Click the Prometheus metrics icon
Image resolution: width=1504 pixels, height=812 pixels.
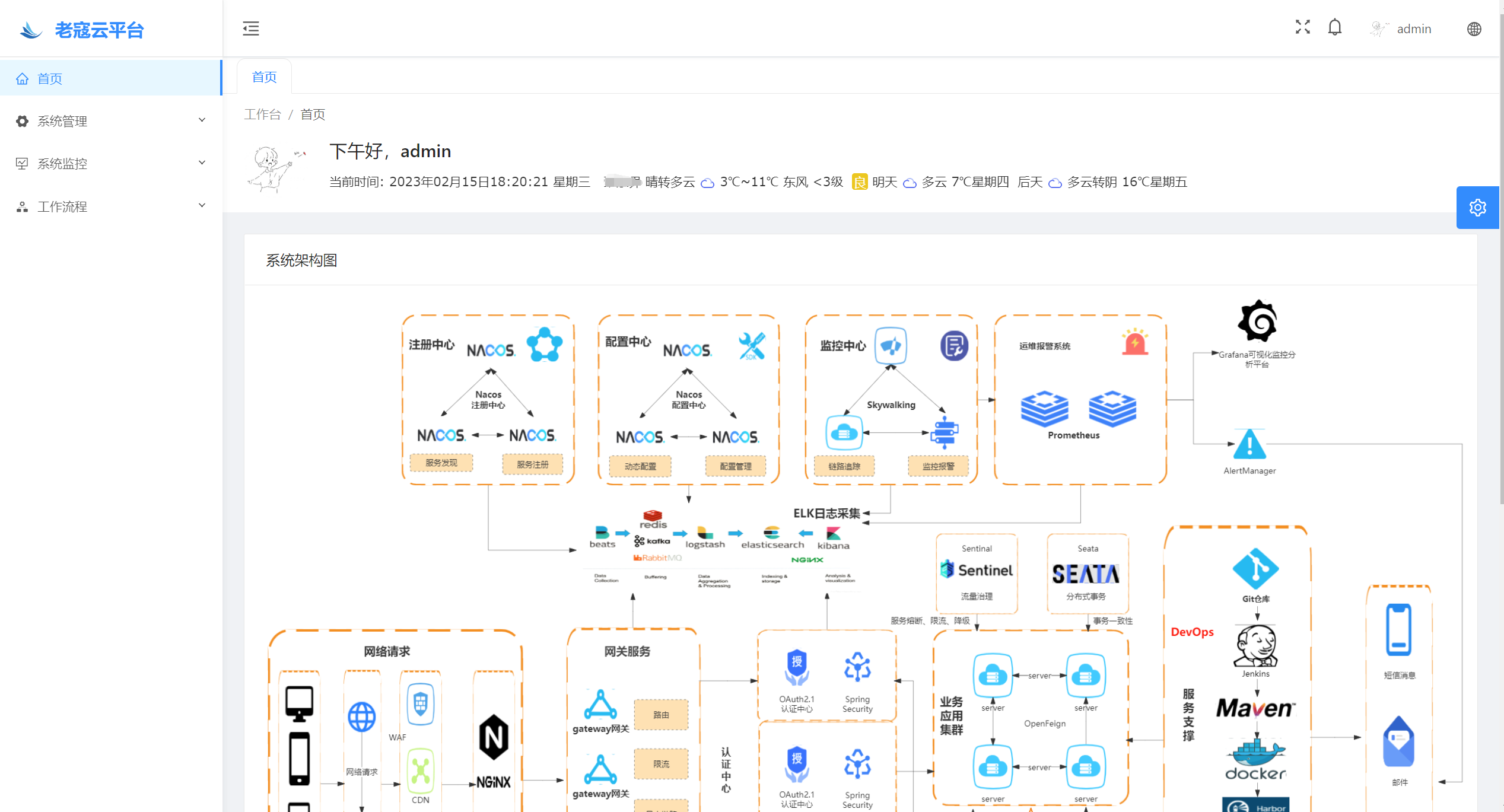[1044, 408]
